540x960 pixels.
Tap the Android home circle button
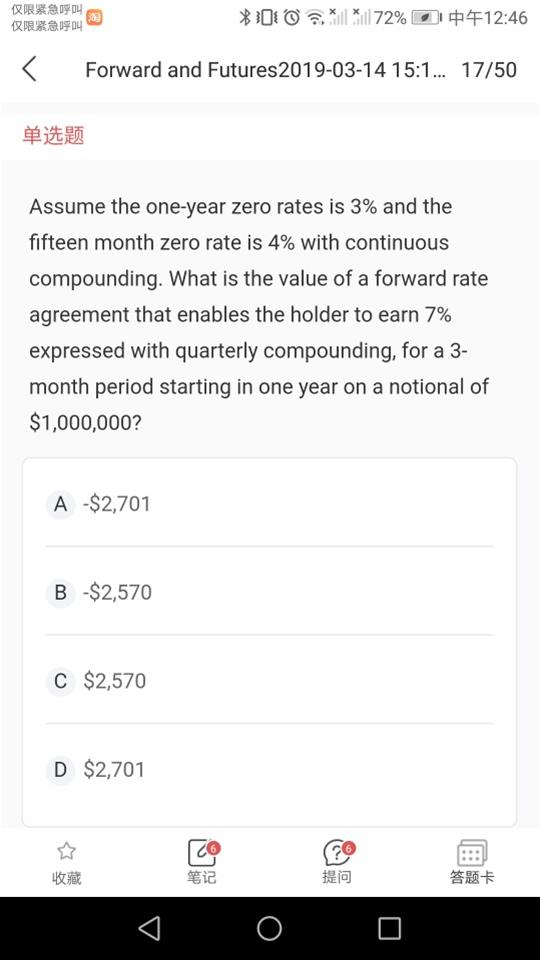point(269,928)
